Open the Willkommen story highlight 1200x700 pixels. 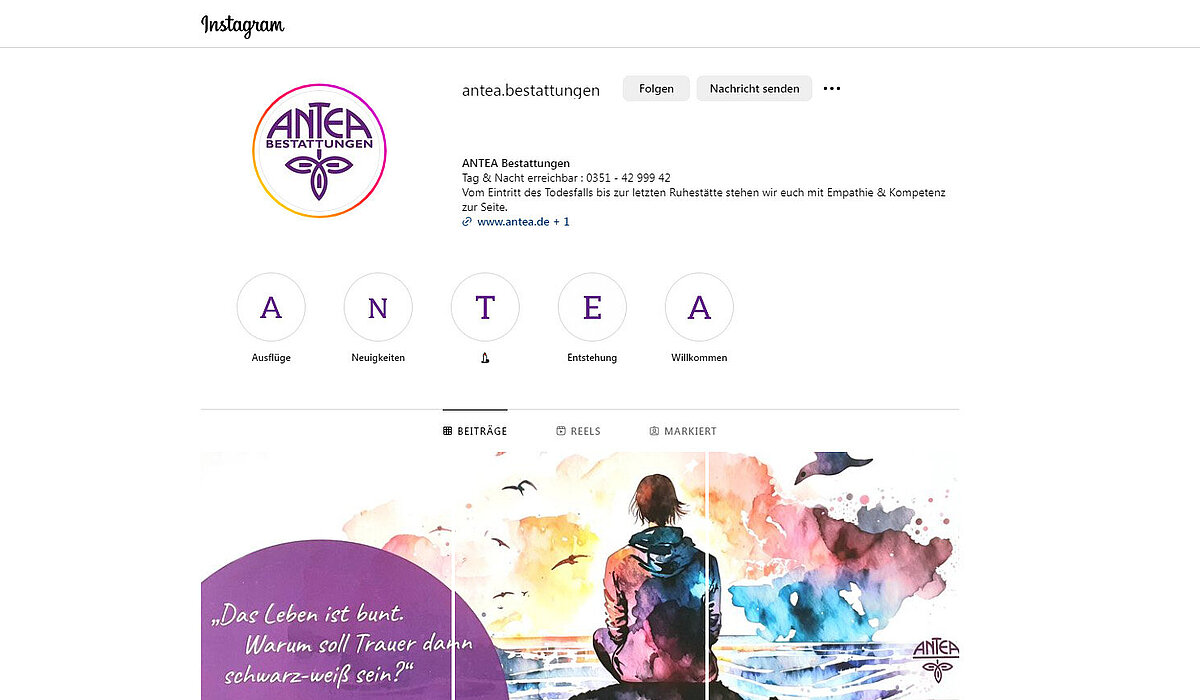(699, 307)
